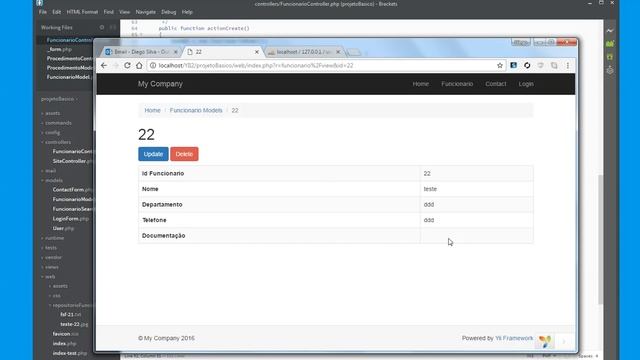This screenshot has height=360, width=640.
Task: Go back in the browser history
Action: point(104,65)
